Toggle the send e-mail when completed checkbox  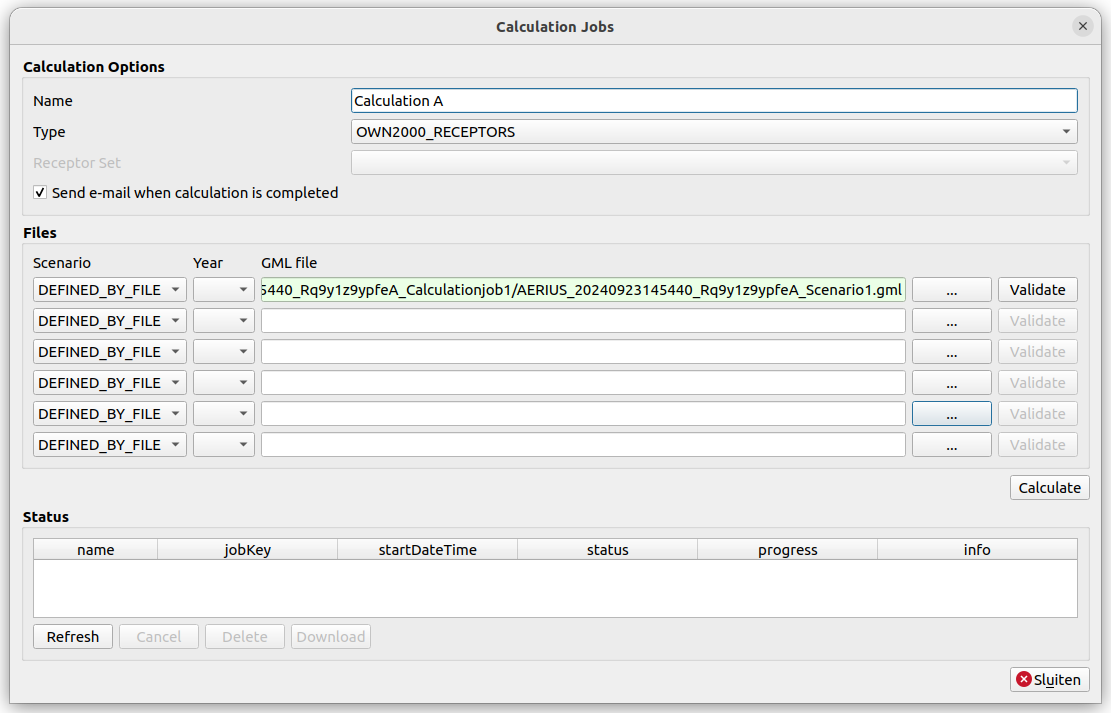(x=41, y=193)
